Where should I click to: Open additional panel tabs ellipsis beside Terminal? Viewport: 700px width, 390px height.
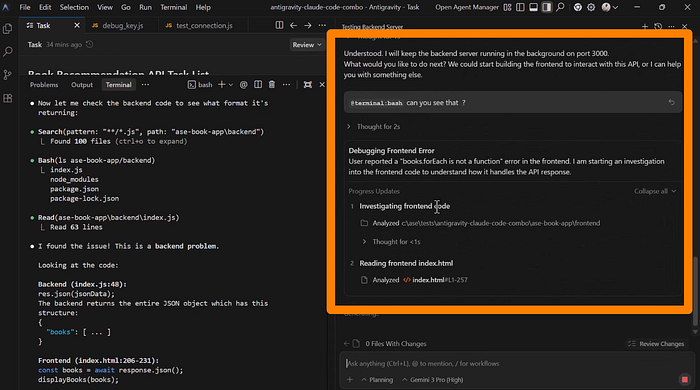pos(146,85)
